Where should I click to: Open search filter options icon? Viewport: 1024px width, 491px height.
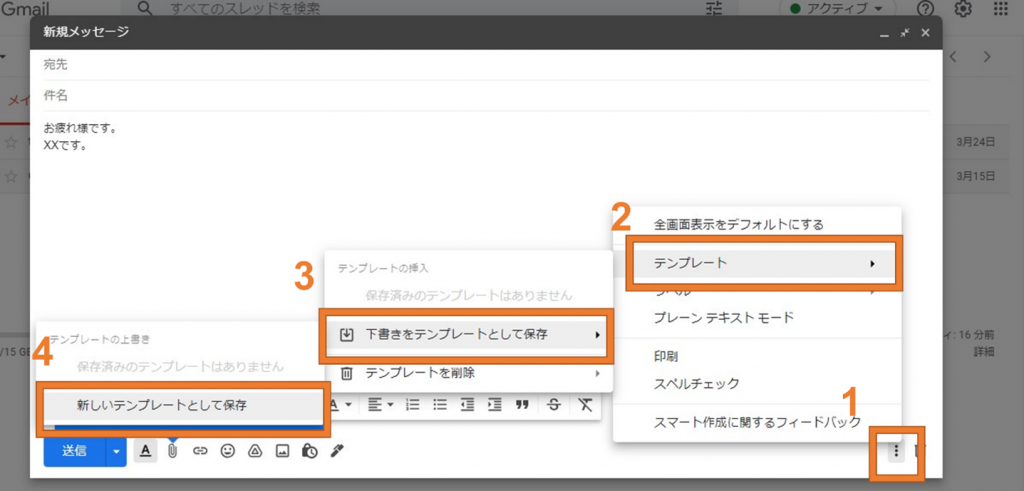click(x=715, y=8)
